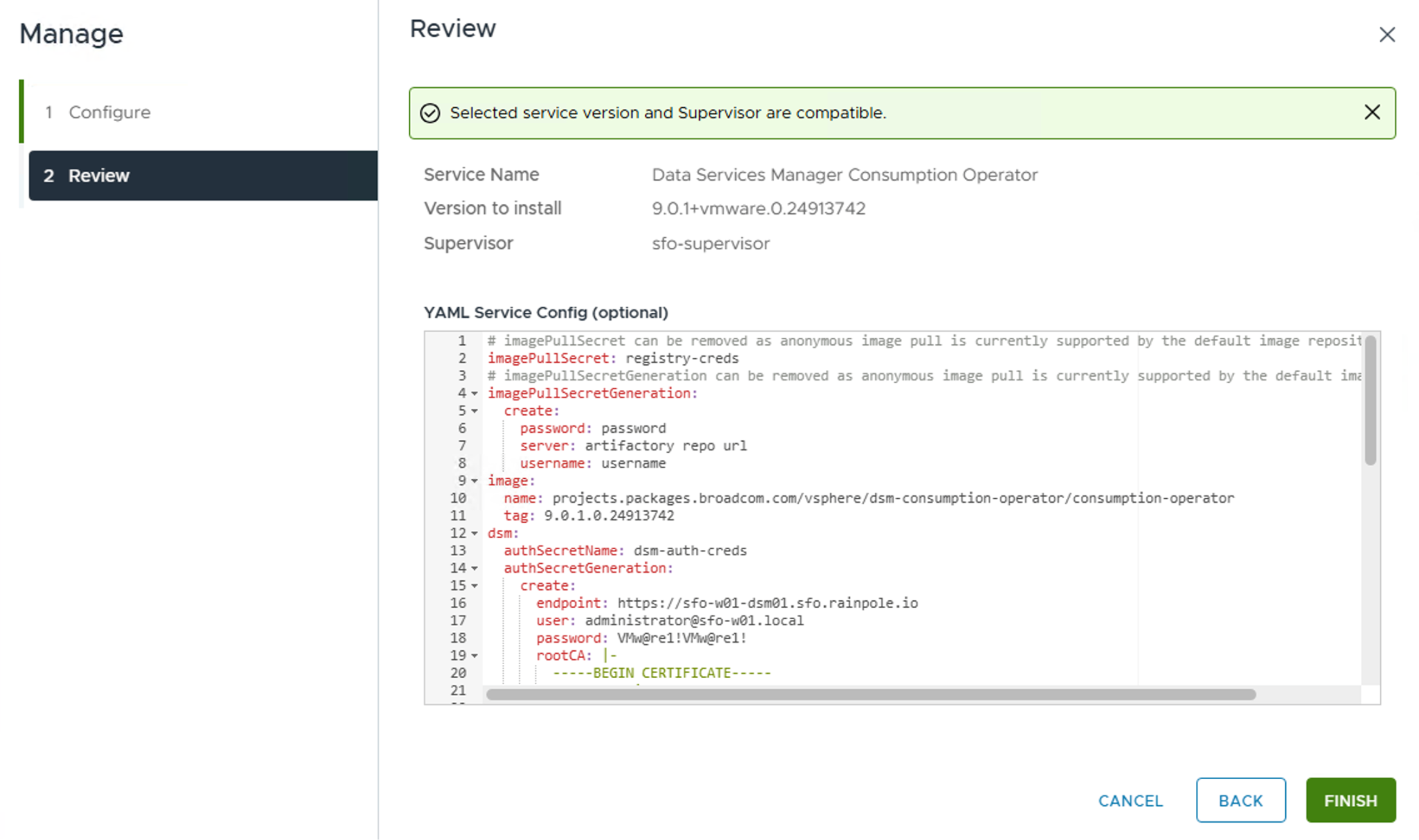Fold authSecretGeneration on line 14

(475, 568)
